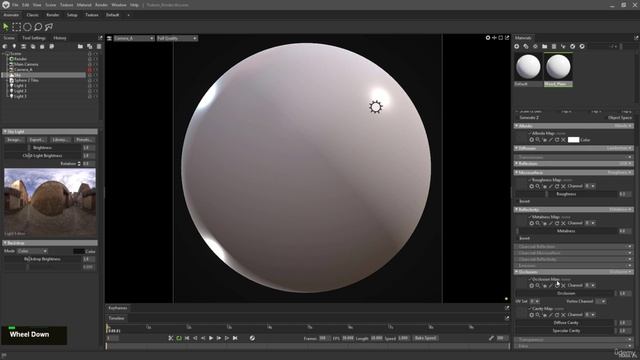Collapse the Sky Light section
The height and width of the screenshot is (360, 640).
(50, 132)
